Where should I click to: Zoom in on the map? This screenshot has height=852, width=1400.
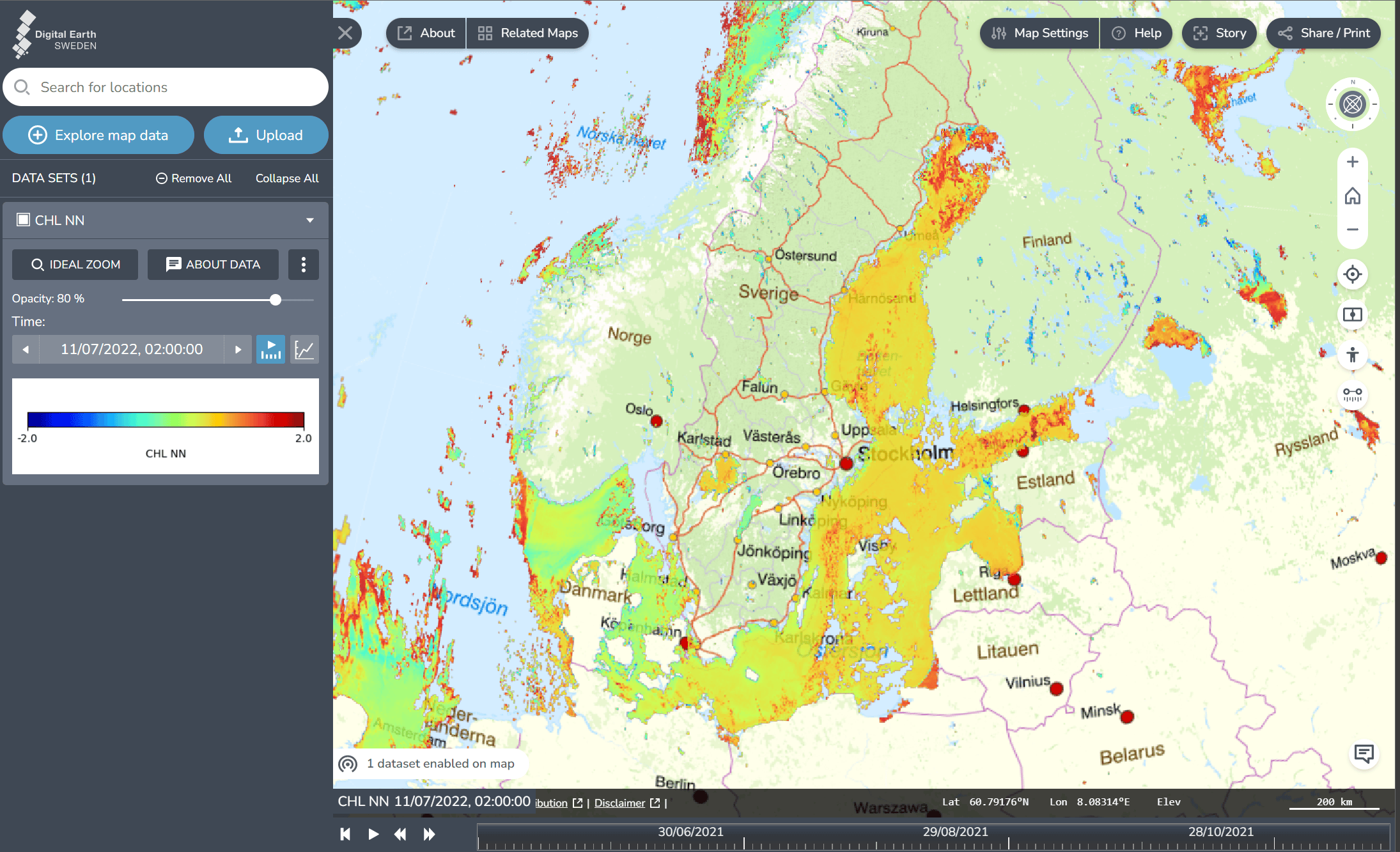(1352, 162)
